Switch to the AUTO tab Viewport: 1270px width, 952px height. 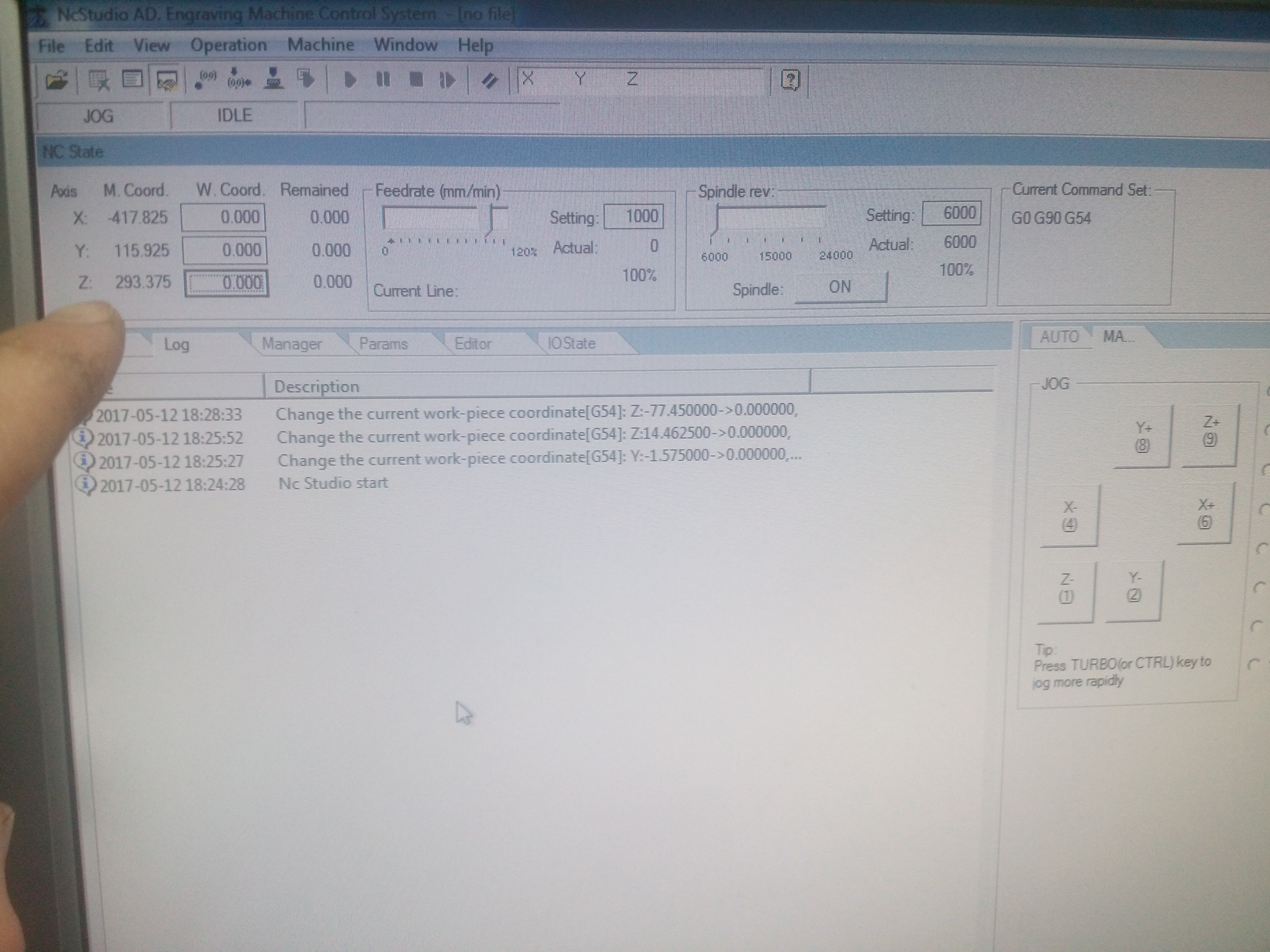(x=1059, y=337)
